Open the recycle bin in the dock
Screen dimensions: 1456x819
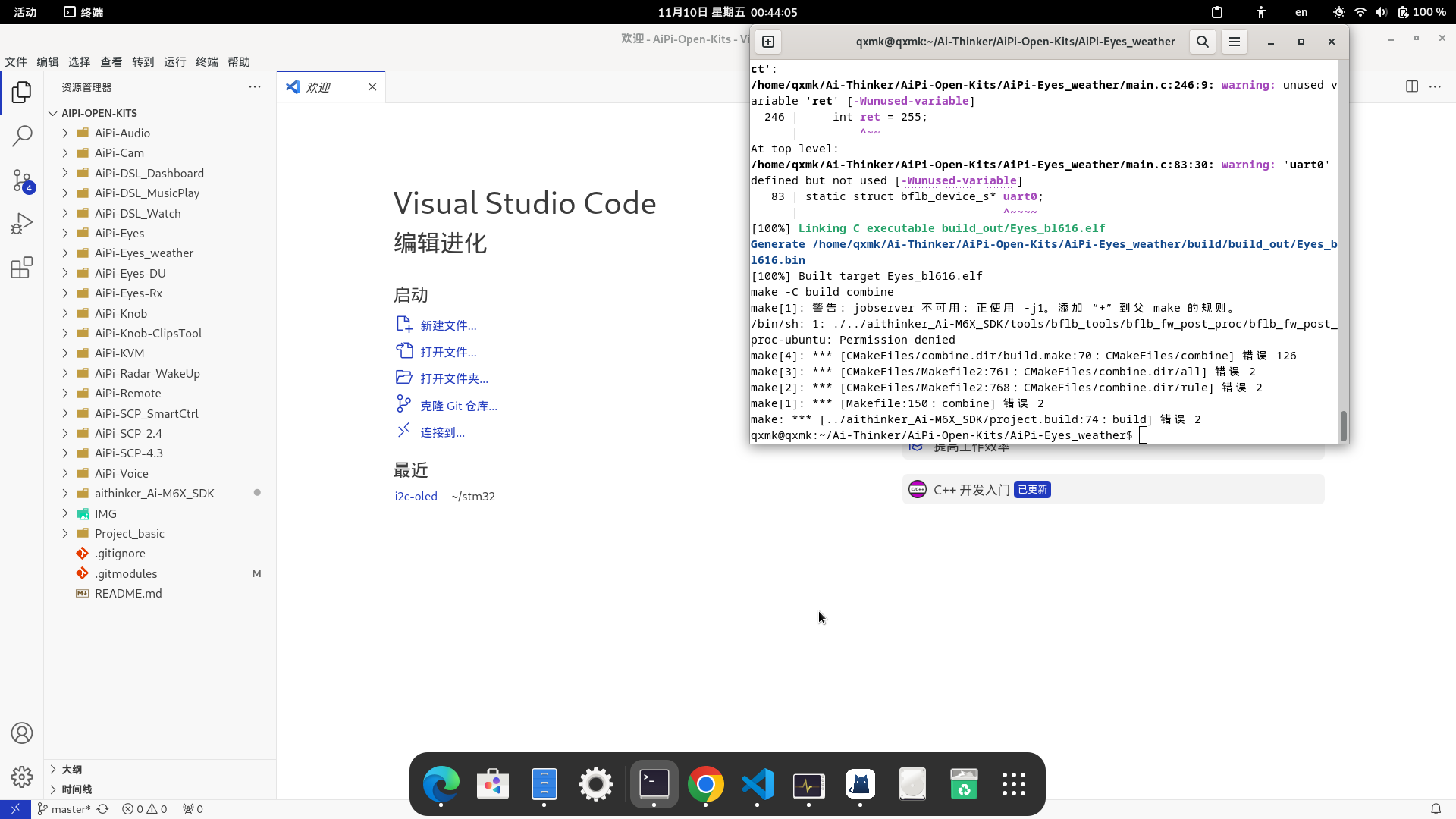coord(964,784)
